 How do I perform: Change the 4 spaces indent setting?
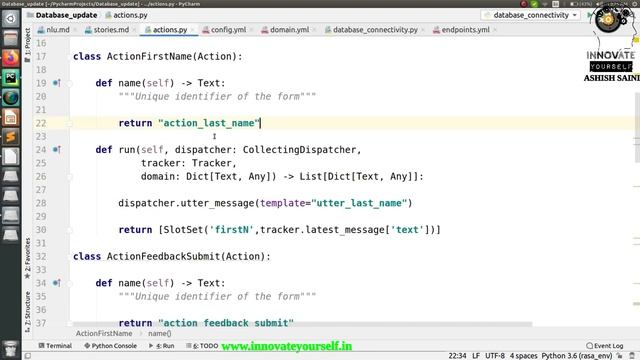click(x=523, y=356)
